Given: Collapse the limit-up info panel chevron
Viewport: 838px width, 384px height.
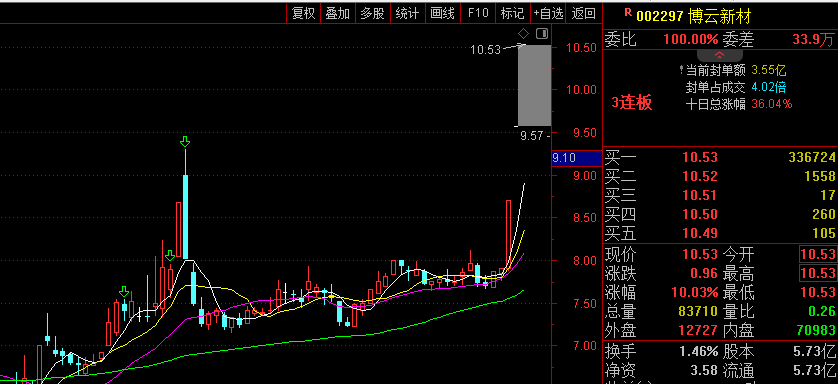Looking at the screenshot, I should 719,55.
